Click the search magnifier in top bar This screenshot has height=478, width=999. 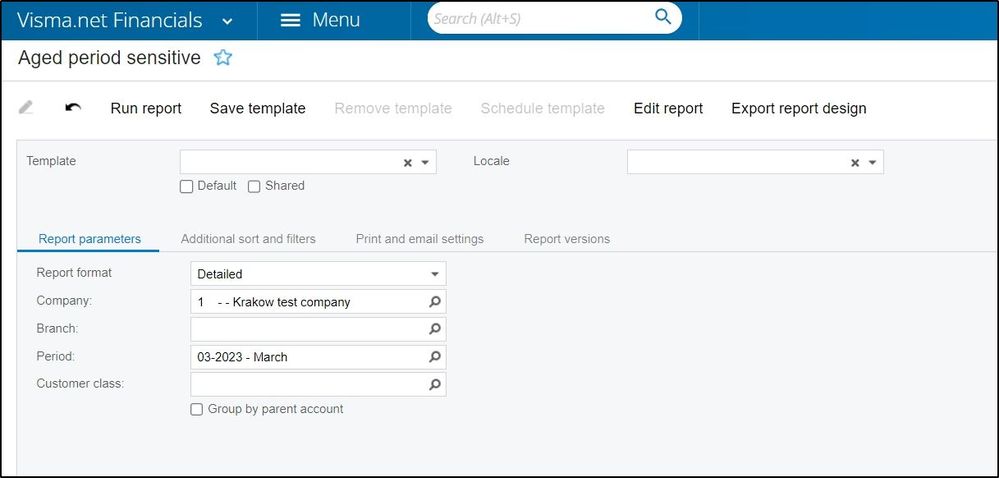coord(663,17)
